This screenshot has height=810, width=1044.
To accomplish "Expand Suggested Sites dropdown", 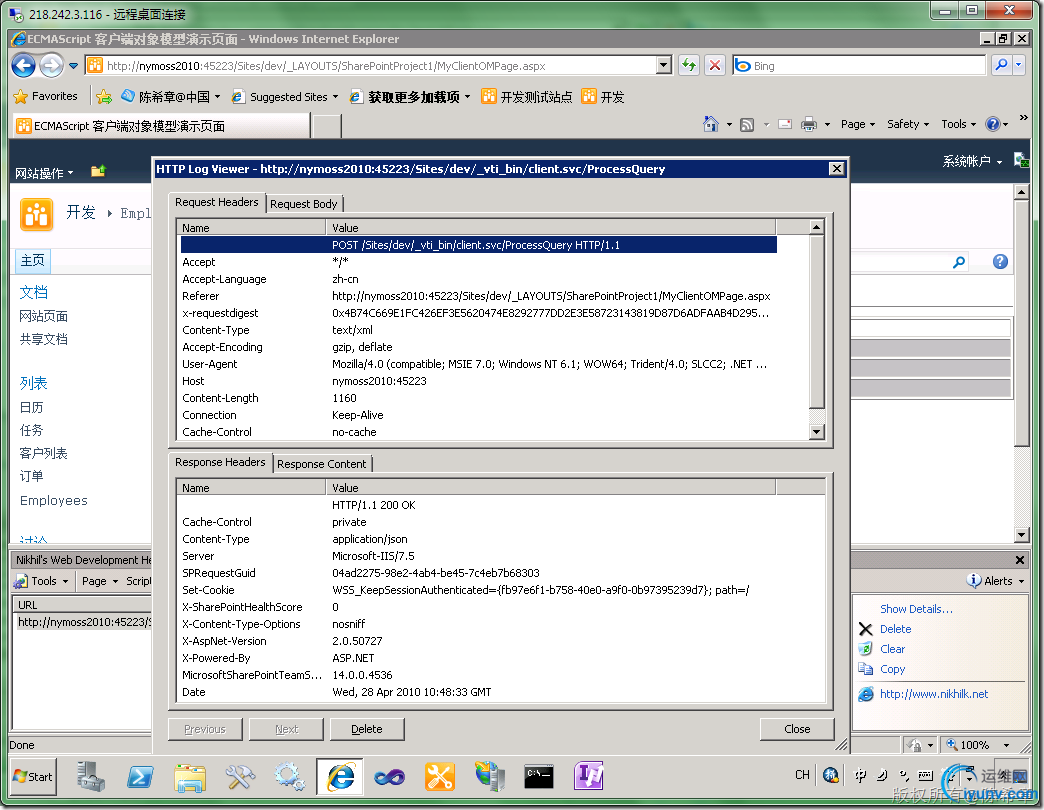I will click(336, 97).
